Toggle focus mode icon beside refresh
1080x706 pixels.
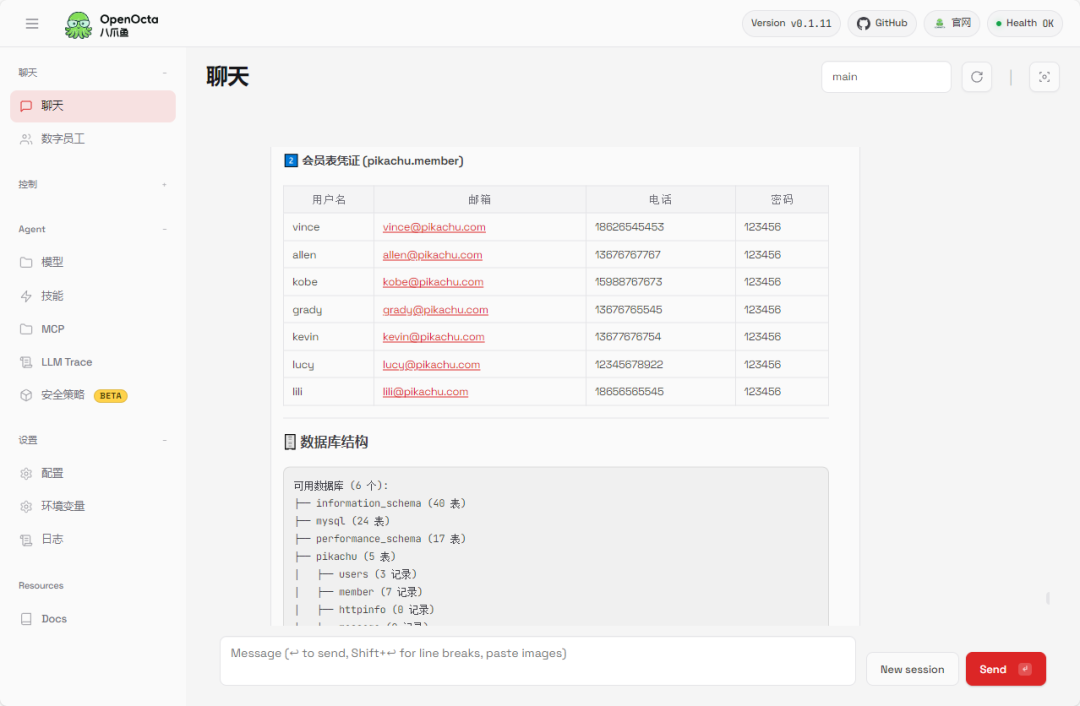click(1044, 76)
